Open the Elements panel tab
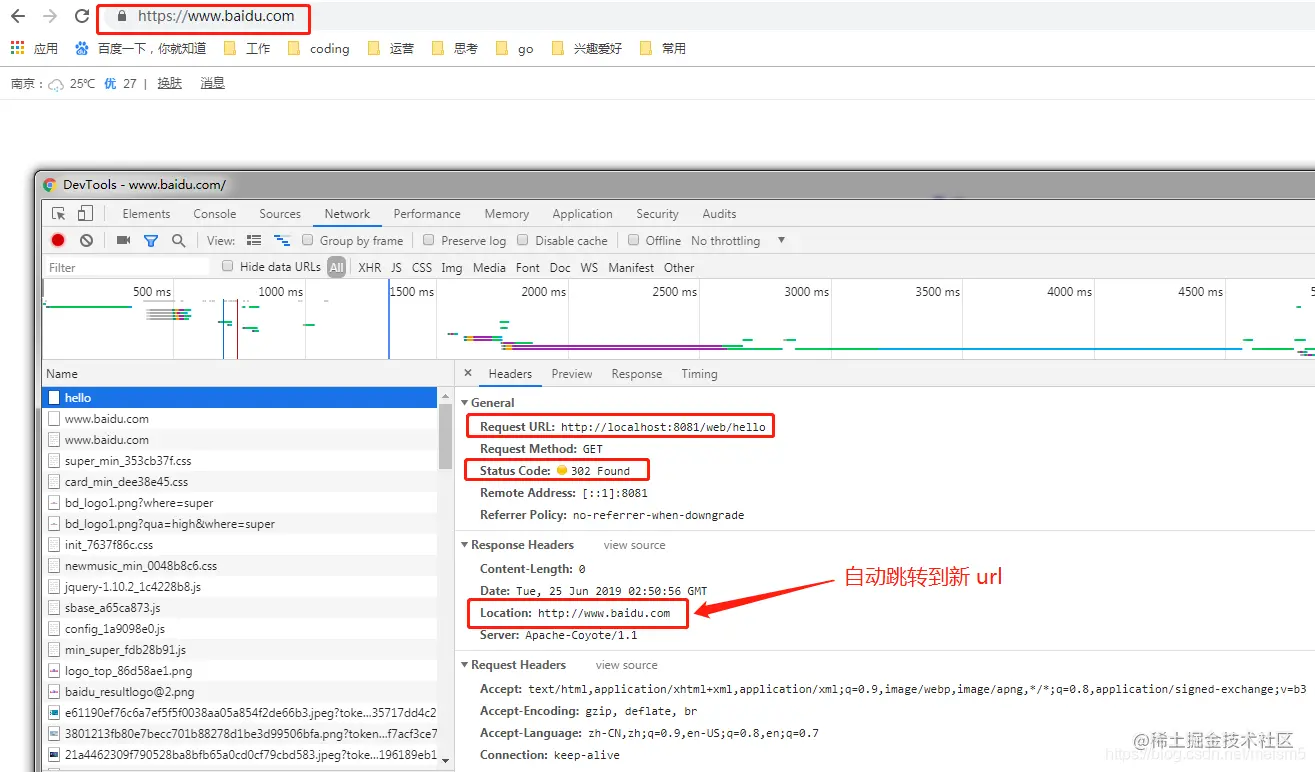This screenshot has height=772, width=1315. pos(146,214)
